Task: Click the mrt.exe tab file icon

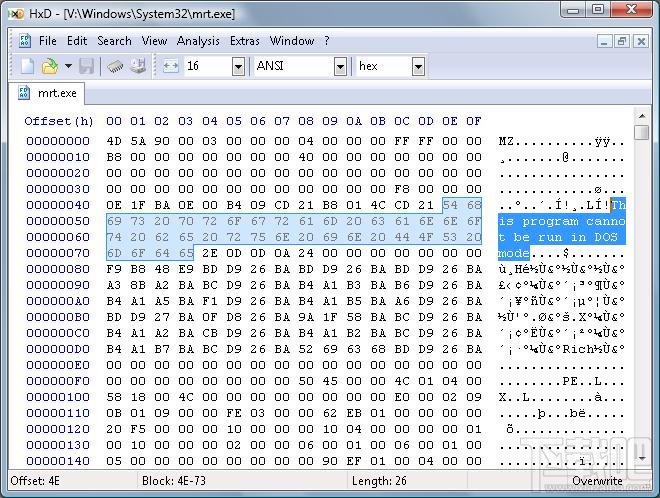Action: [x=24, y=93]
